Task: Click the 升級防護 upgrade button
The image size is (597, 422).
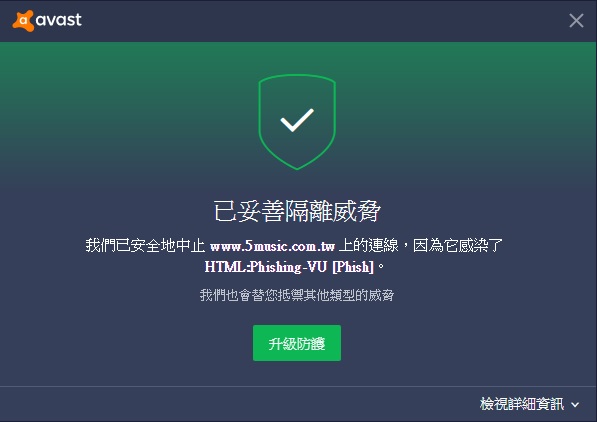Action: tap(297, 343)
